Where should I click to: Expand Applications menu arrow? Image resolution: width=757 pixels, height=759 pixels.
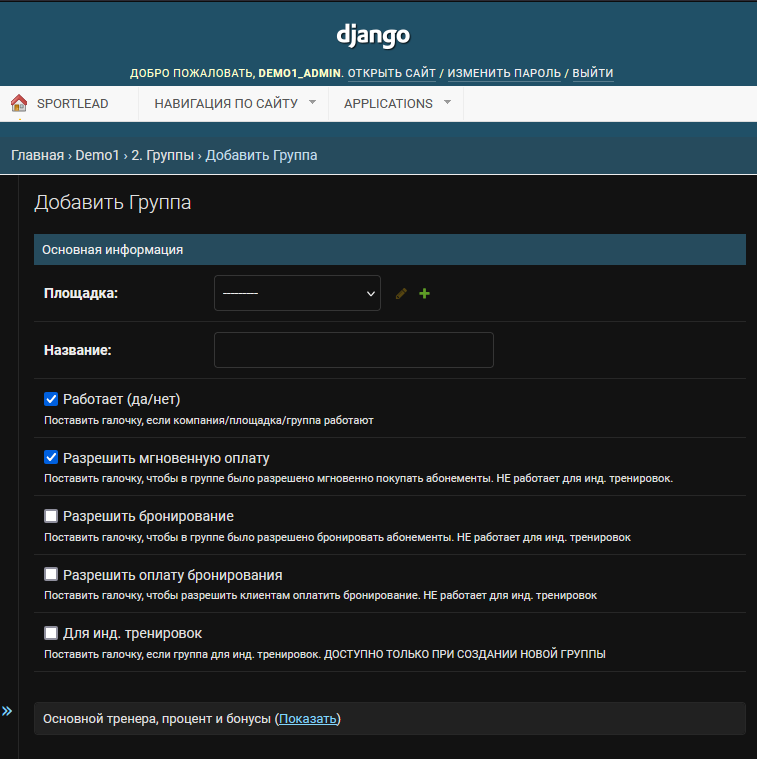point(447,102)
